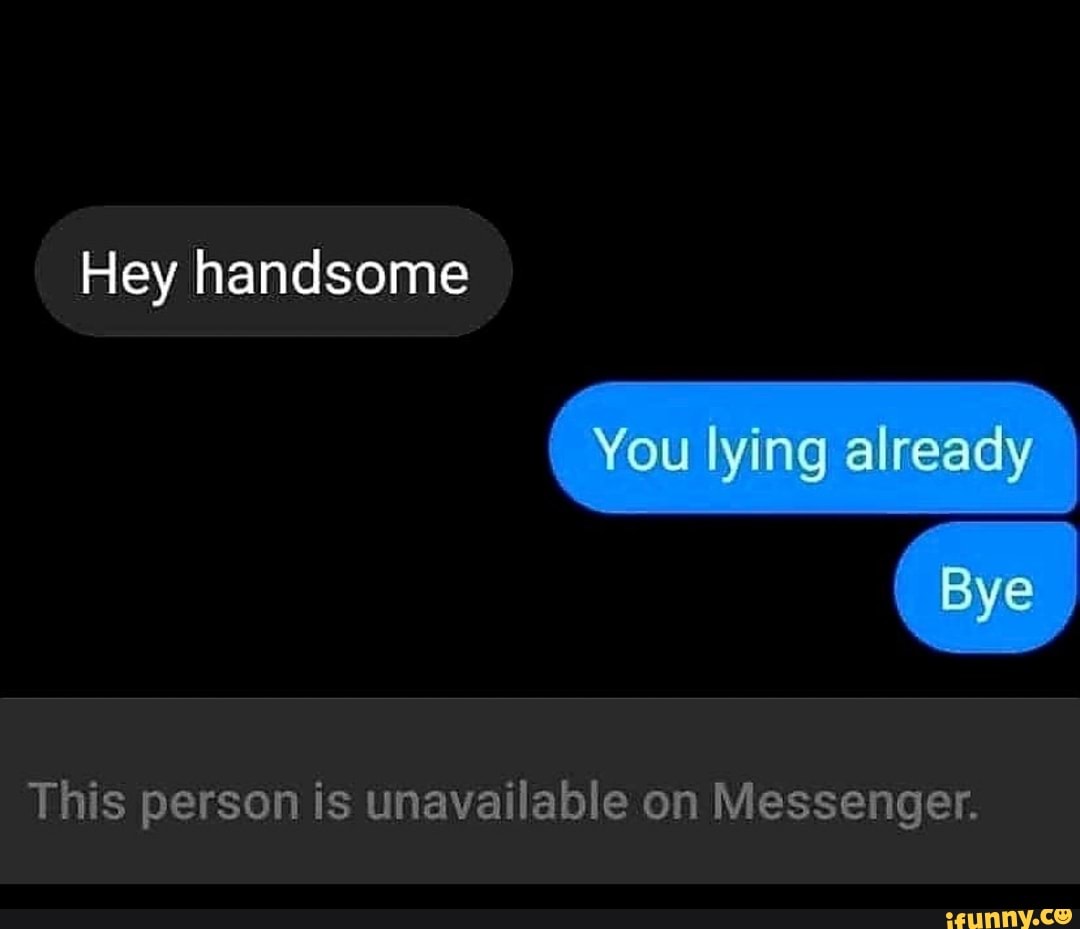1080x929 pixels.
Task: Click the word "You" in the blue bubble
Action: pos(643,450)
